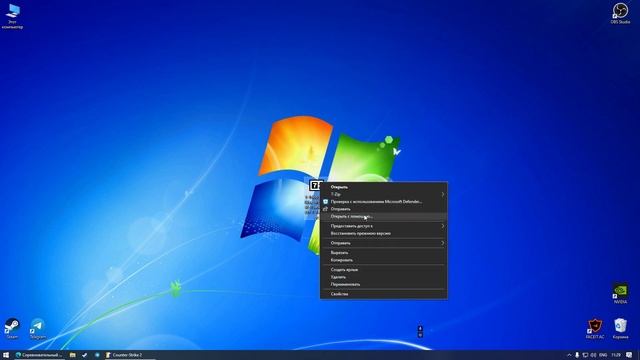Open the notification center icon
The image size is (640, 360).
click(629, 355)
